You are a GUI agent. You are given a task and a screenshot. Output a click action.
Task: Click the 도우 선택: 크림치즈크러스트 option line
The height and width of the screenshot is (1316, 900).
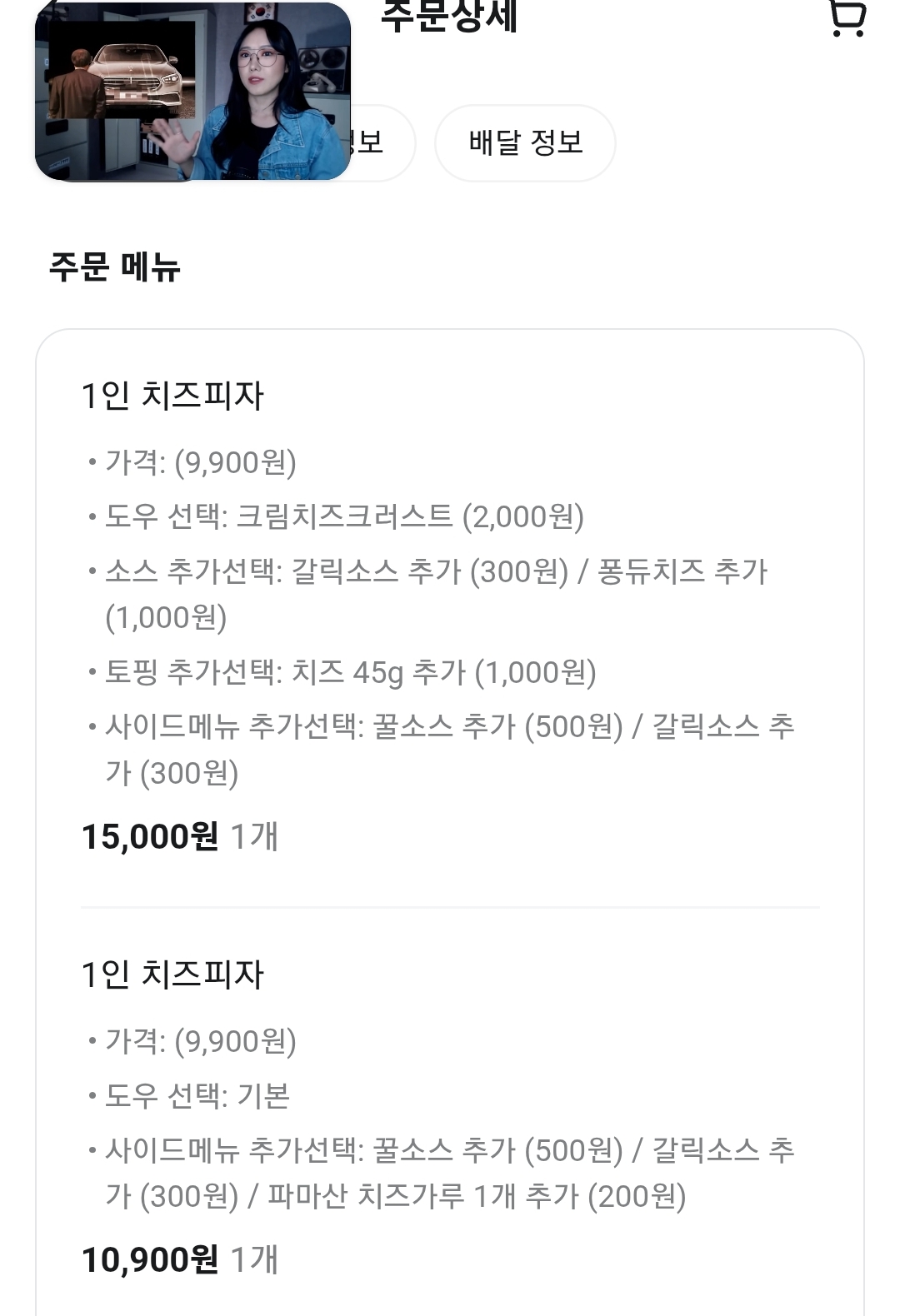coord(344,516)
